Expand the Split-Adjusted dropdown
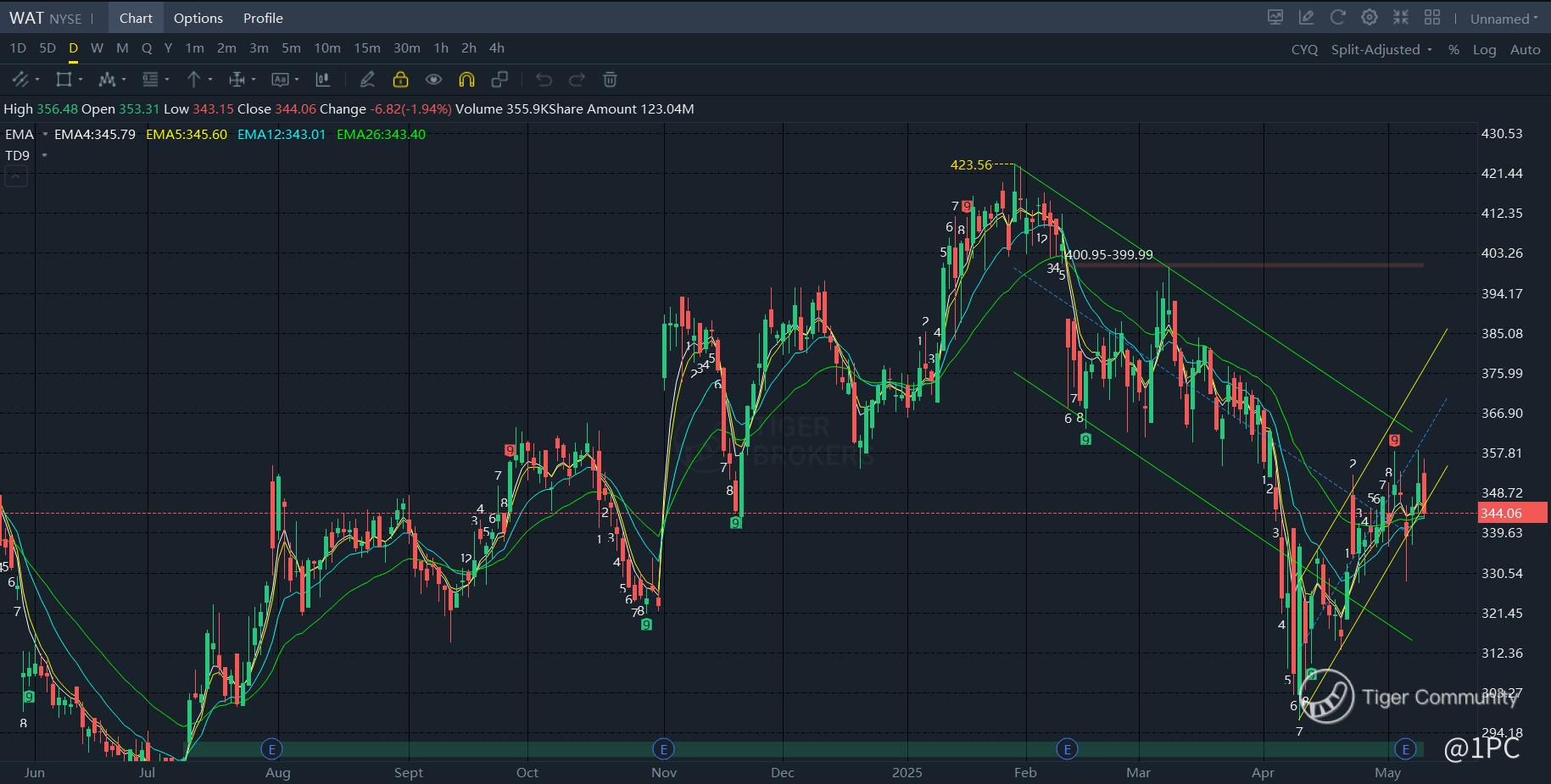1551x784 pixels. (x=1381, y=50)
